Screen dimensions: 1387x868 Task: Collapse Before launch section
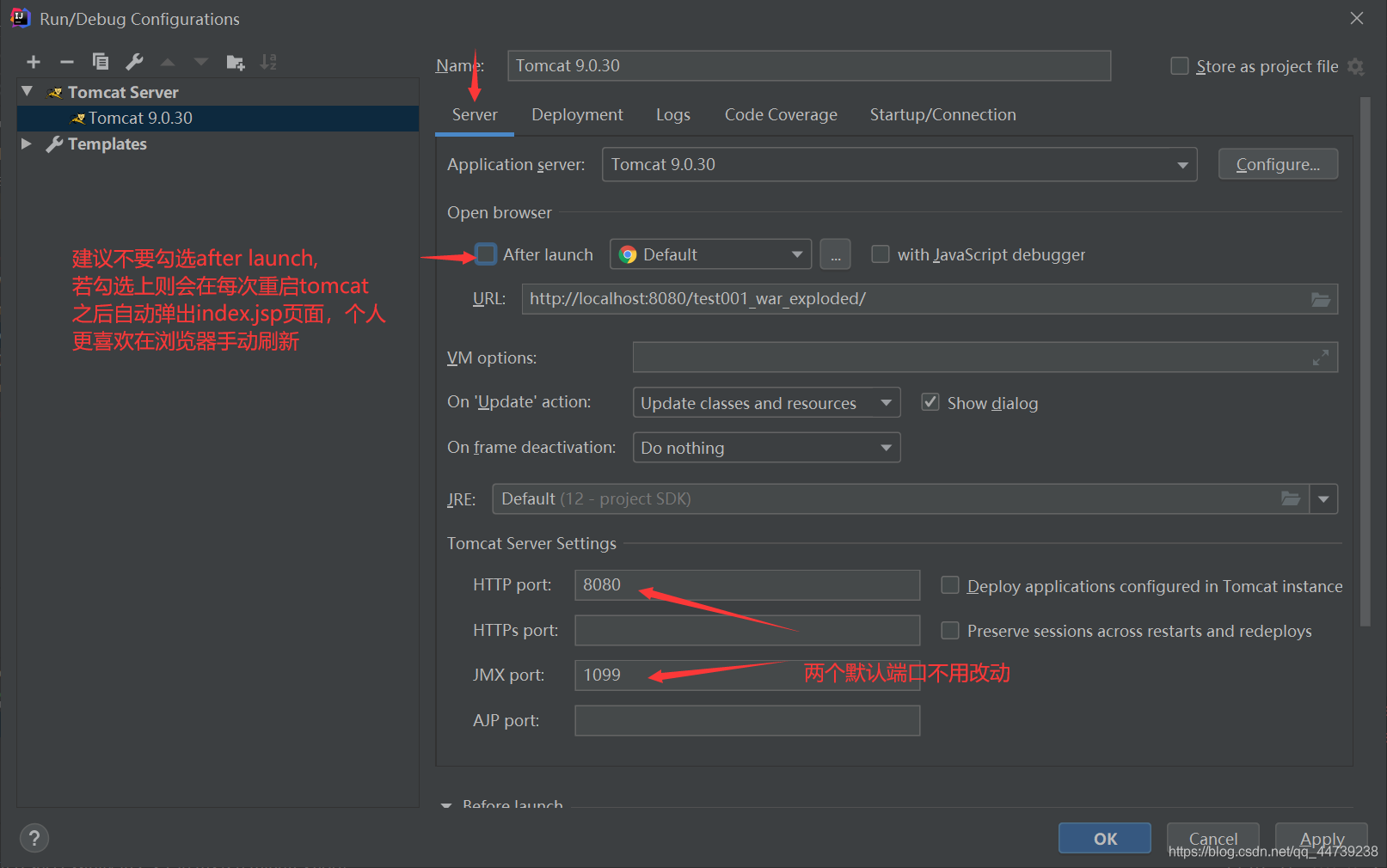[x=446, y=805]
